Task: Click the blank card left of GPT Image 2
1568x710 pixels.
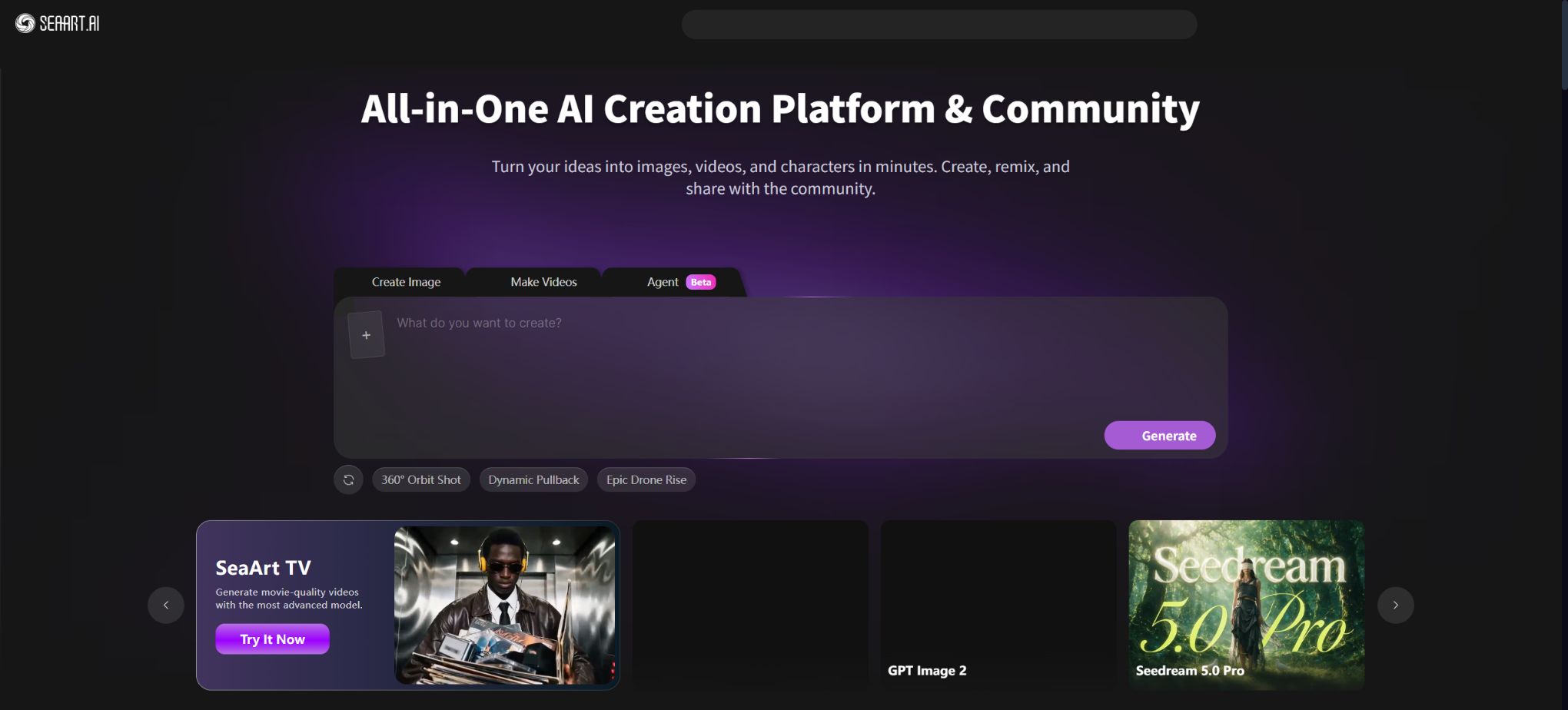Action: [750, 605]
